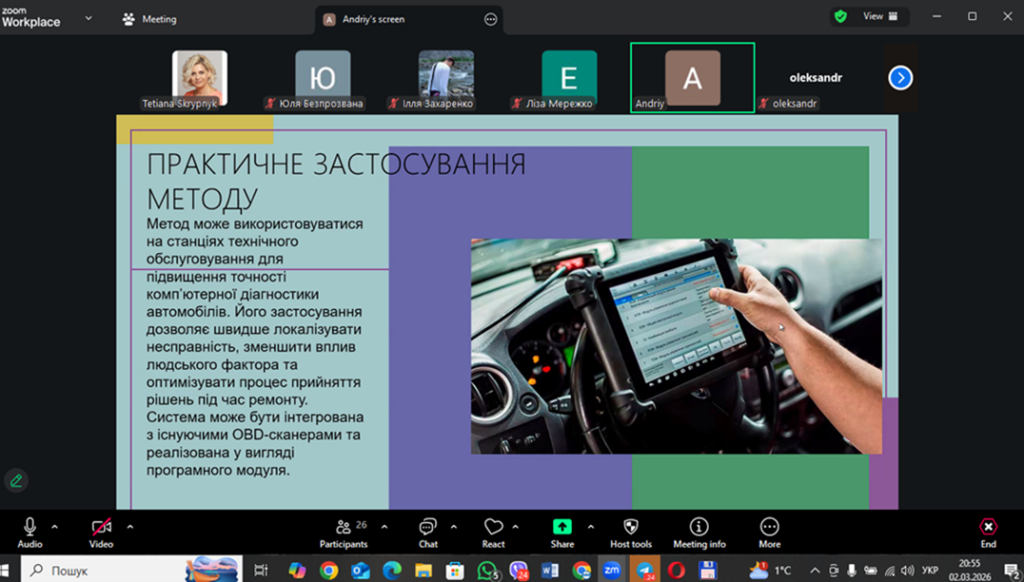
Task: Click the More options ellipsis
Action: click(x=769, y=531)
